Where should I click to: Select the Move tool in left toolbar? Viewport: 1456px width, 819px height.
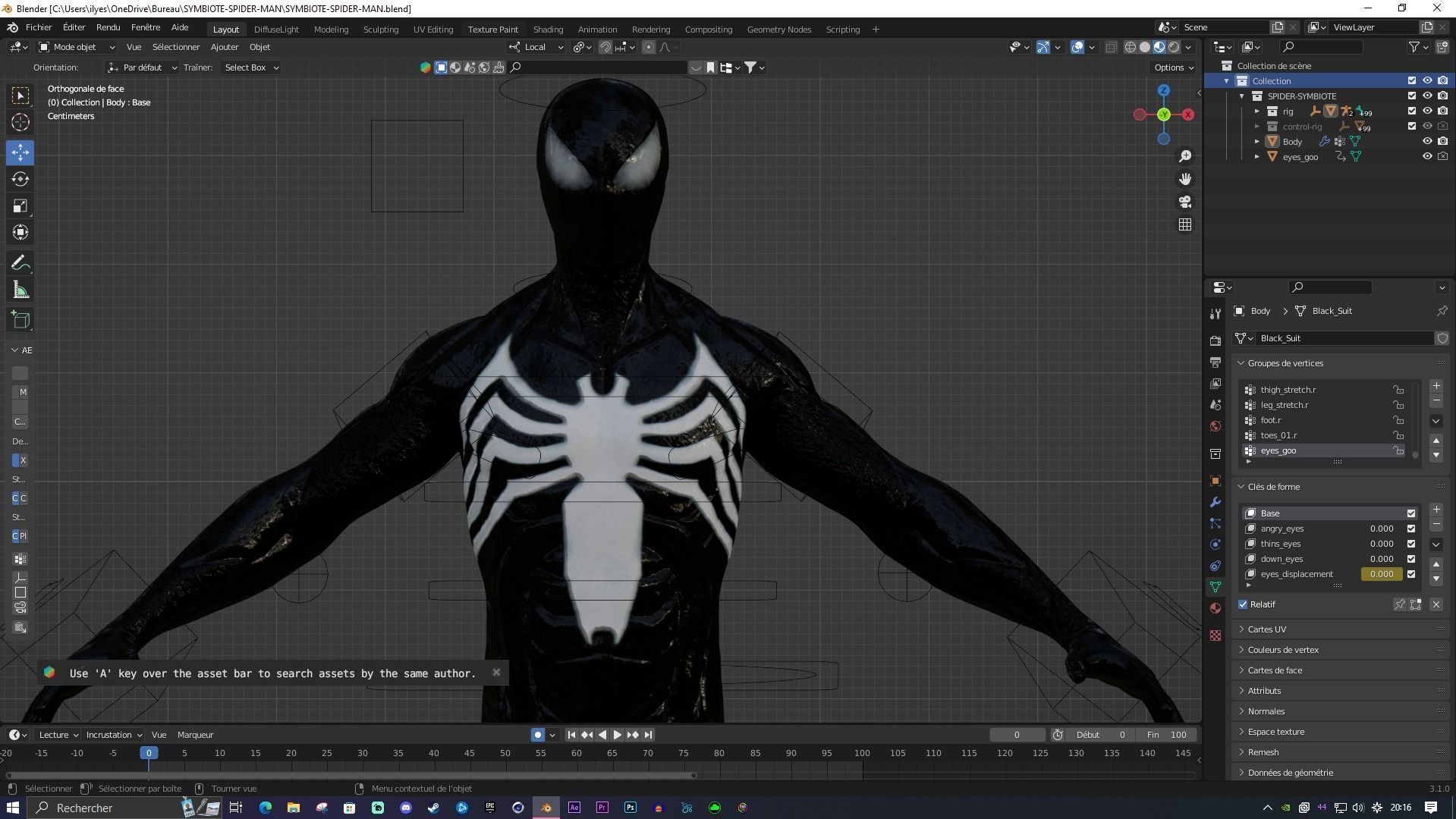[20, 152]
